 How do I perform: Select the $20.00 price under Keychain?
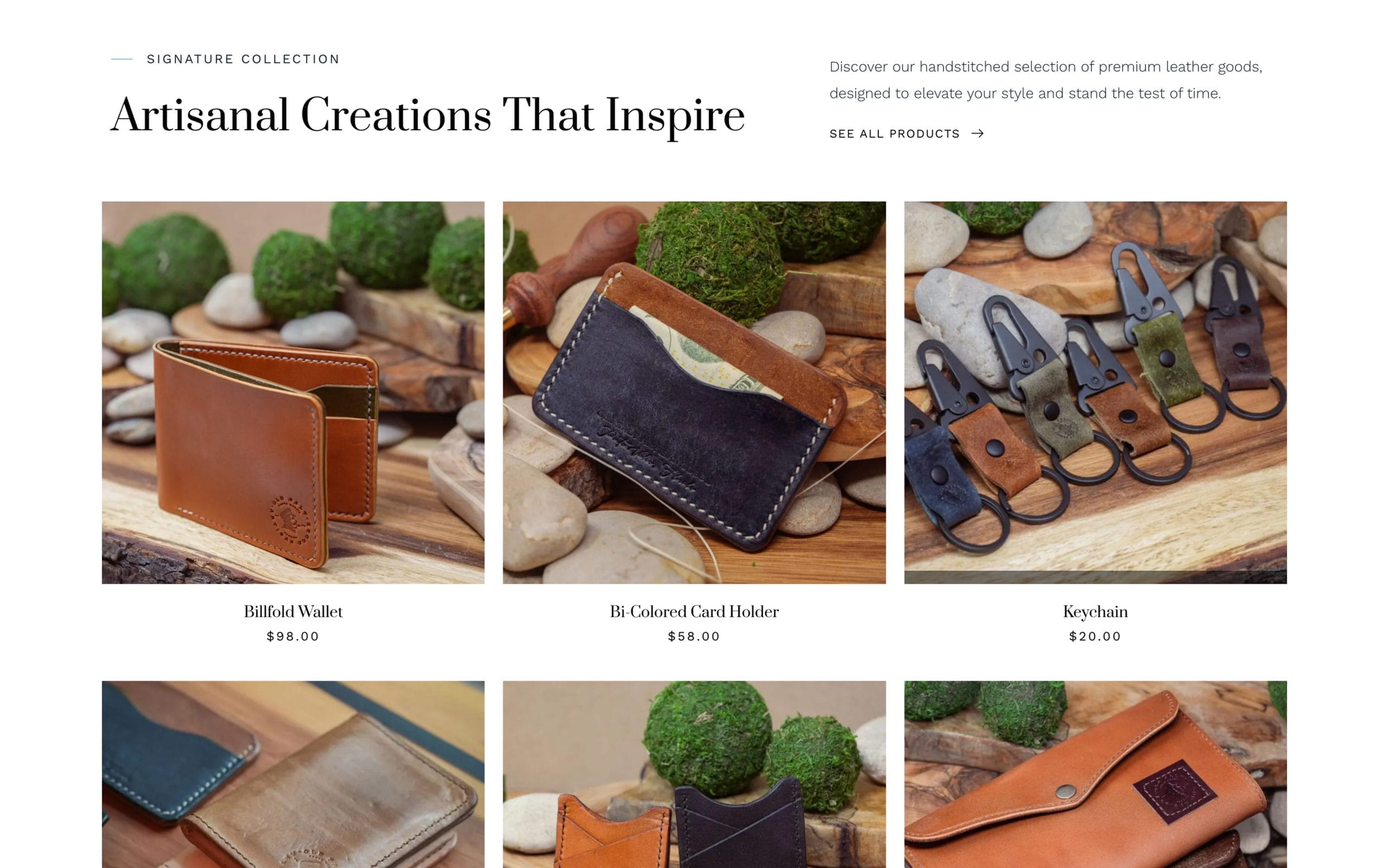(1095, 636)
